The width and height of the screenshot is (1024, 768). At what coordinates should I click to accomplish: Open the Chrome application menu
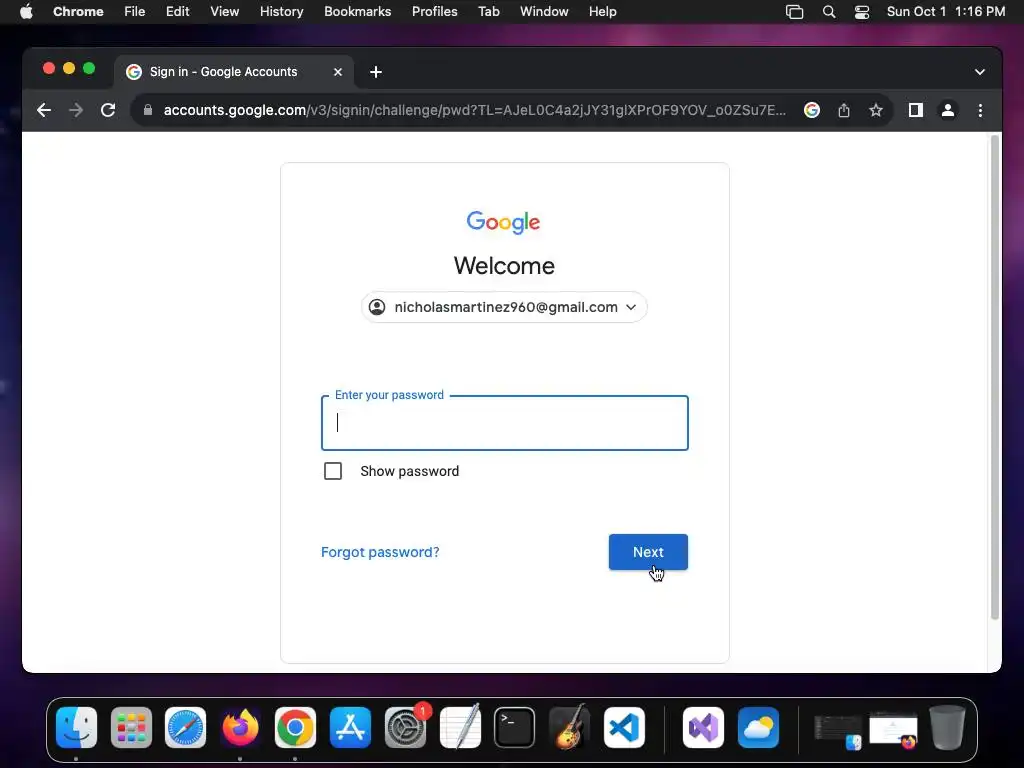(x=78, y=12)
